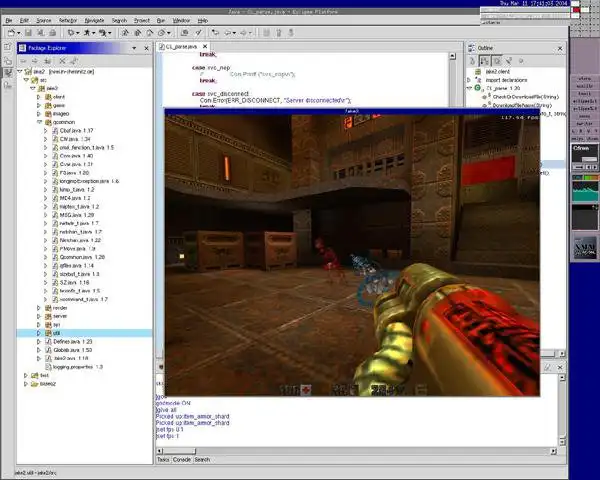Expand the test folder node
This screenshot has width=600, height=480.
coord(26,375)
